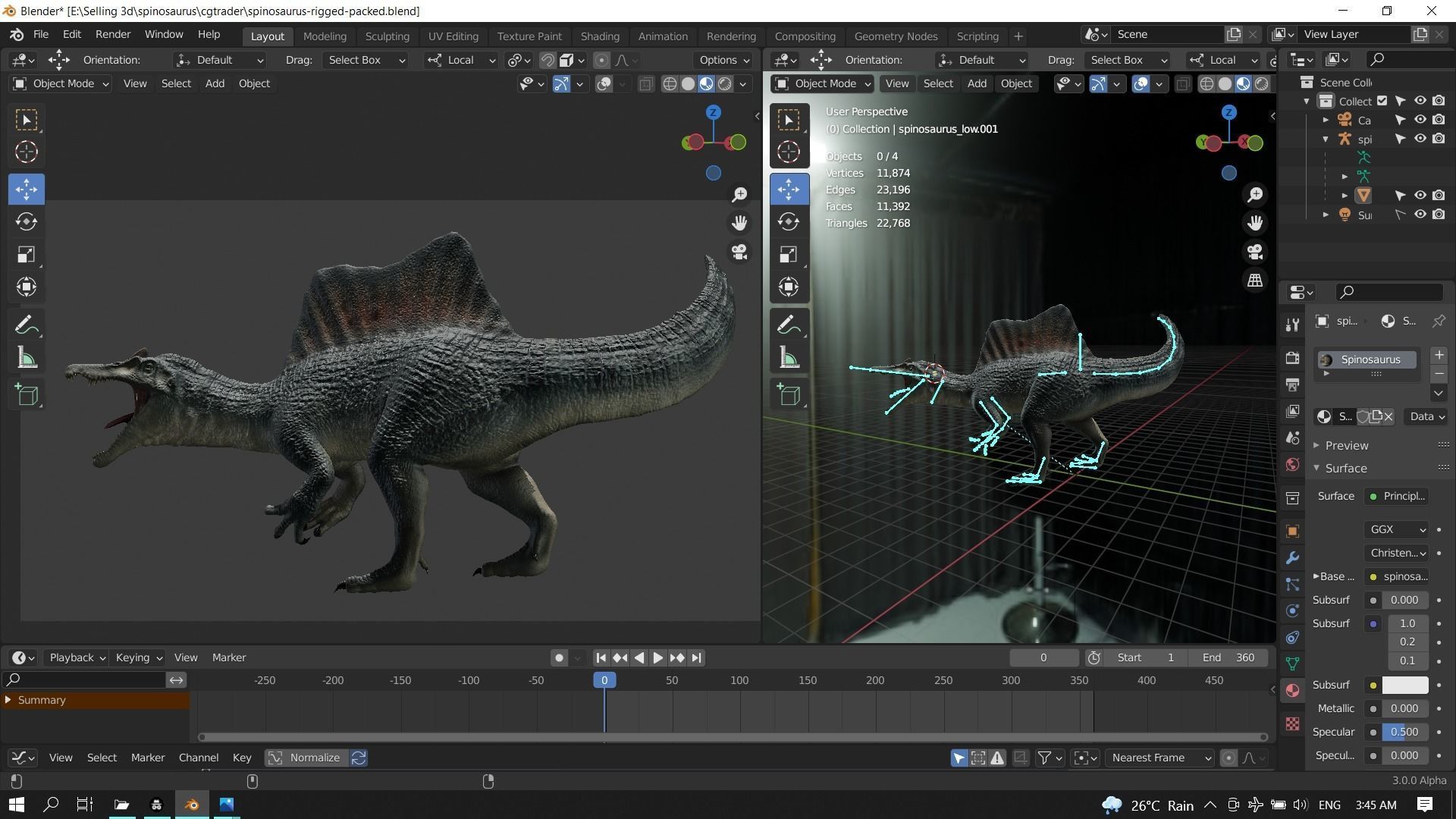Open the File menu
The height and width of the screenshot is (819, 1456).
tap(41, 35)
